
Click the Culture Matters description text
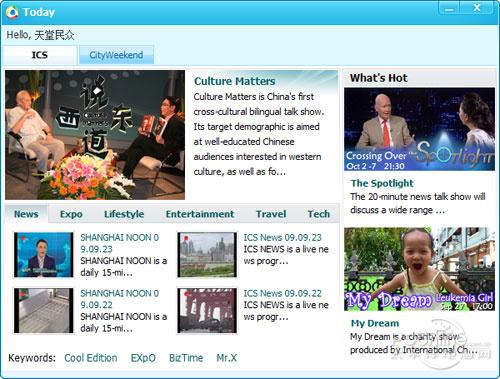[259, 134]
